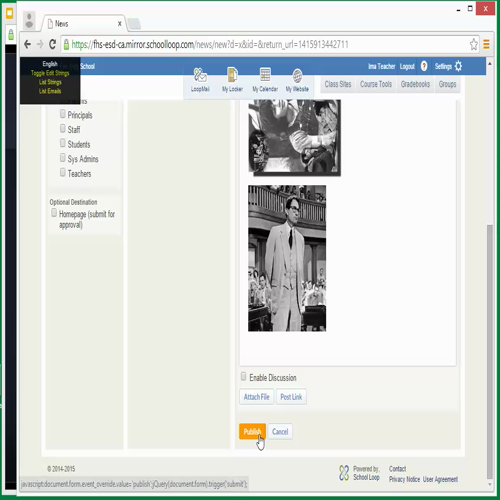Open the Gradebooks menu
Screen dimensions: 500x500
point(415,84)
